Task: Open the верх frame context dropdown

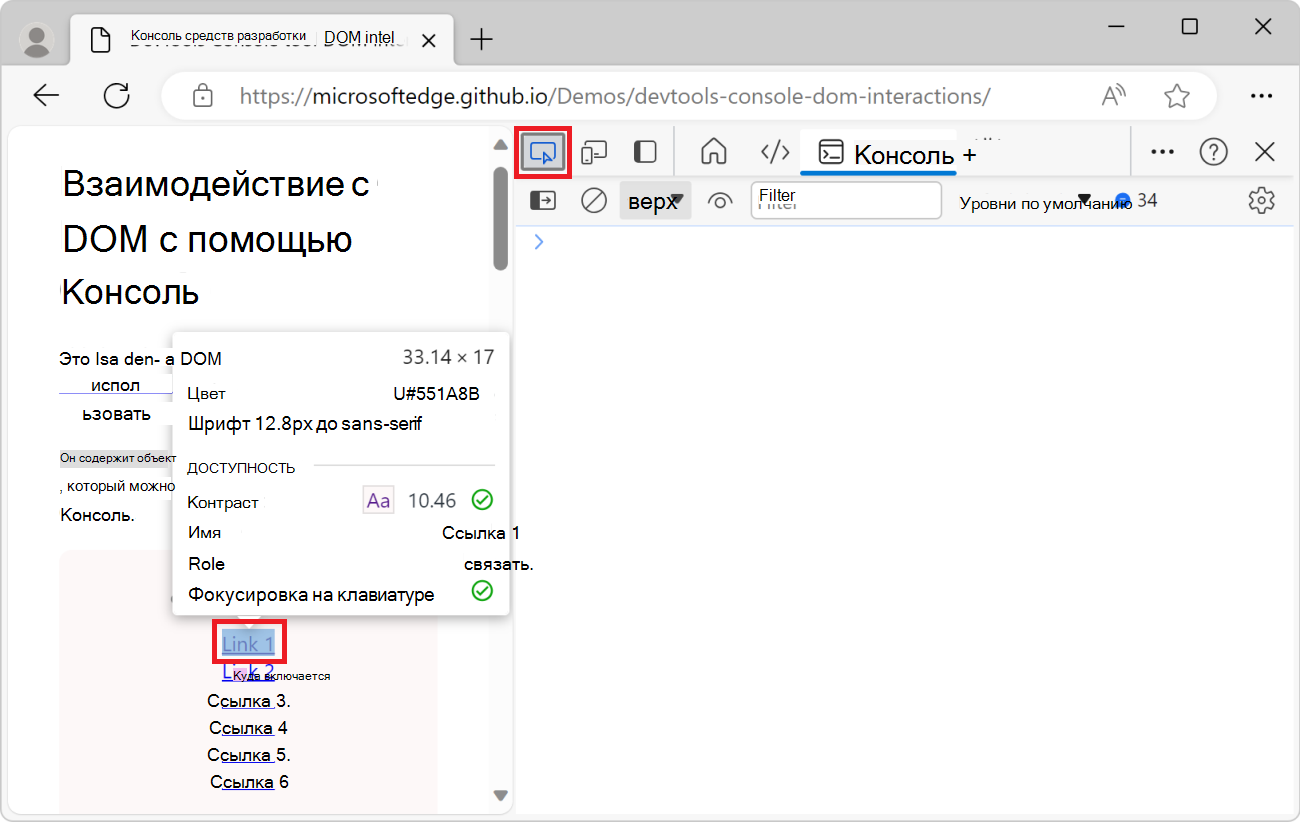Action: [655, 200]
